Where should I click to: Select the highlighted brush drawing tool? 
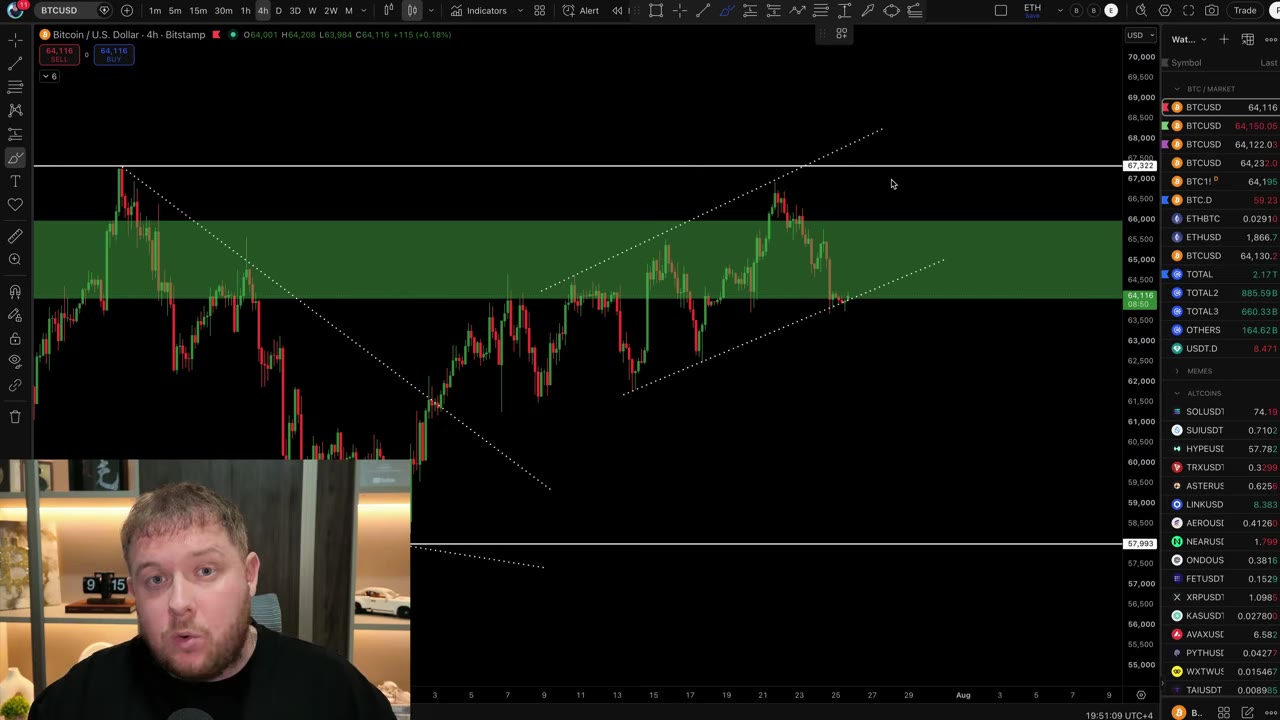pos(15,158)
